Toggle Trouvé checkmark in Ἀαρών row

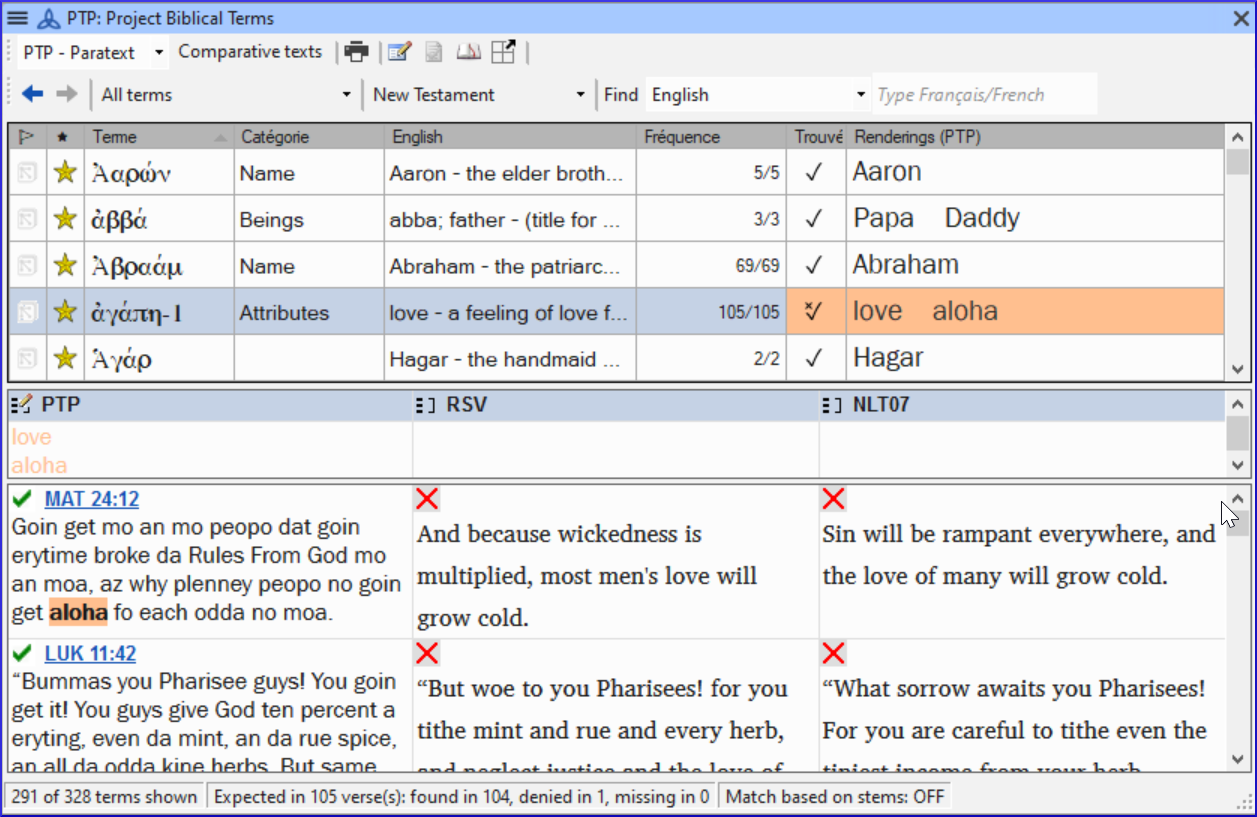(813, 173)
